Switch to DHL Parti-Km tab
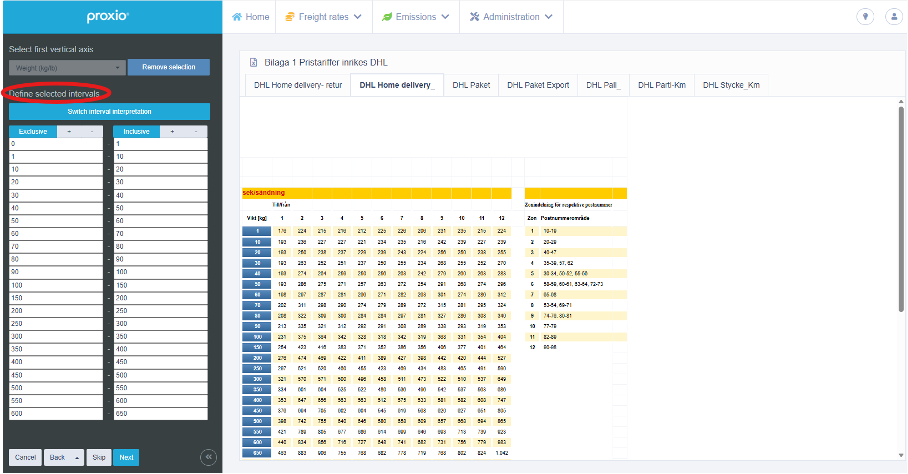 662,85
